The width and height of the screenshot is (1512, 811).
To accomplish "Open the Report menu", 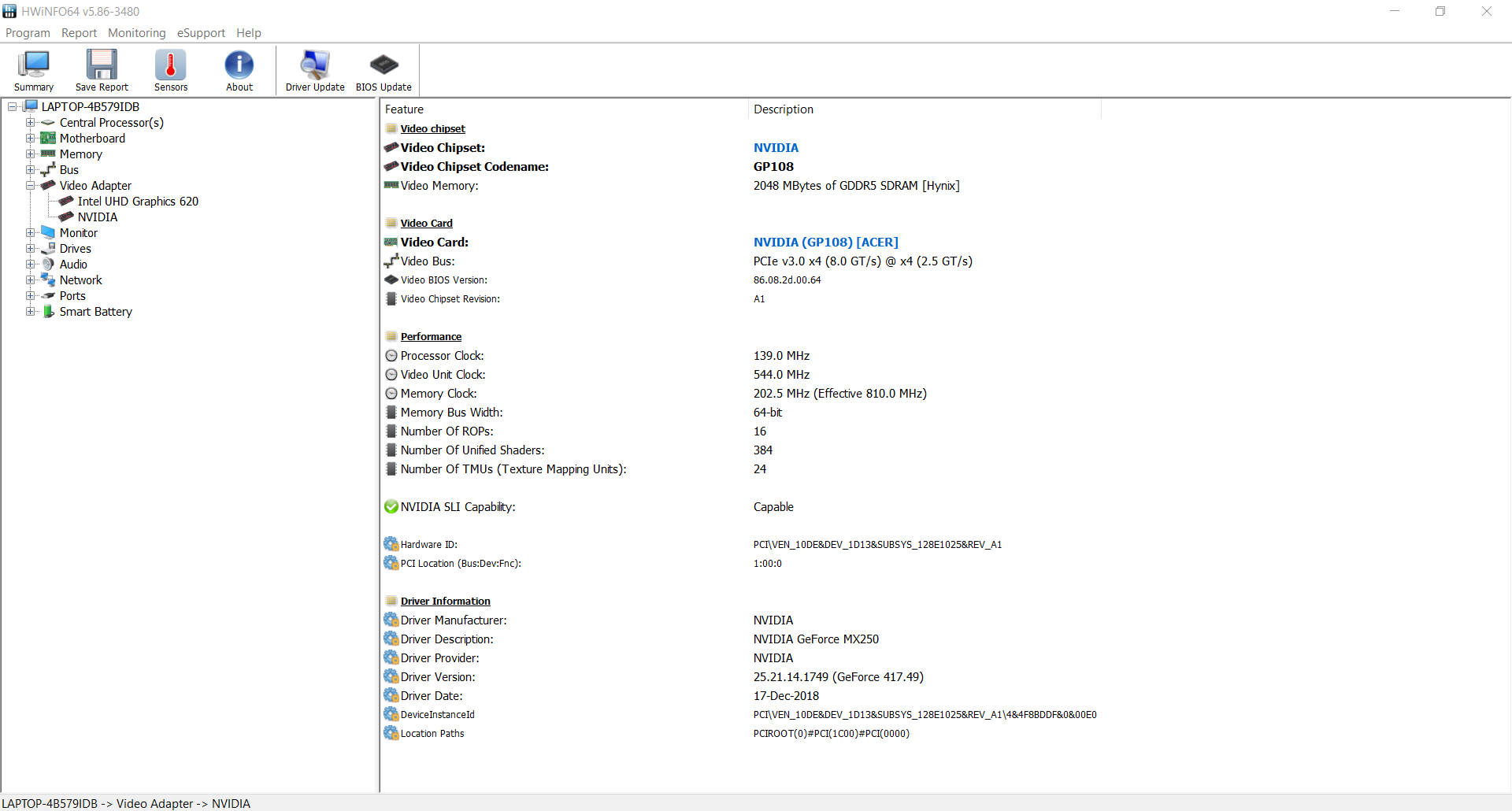I will [79, 33].
